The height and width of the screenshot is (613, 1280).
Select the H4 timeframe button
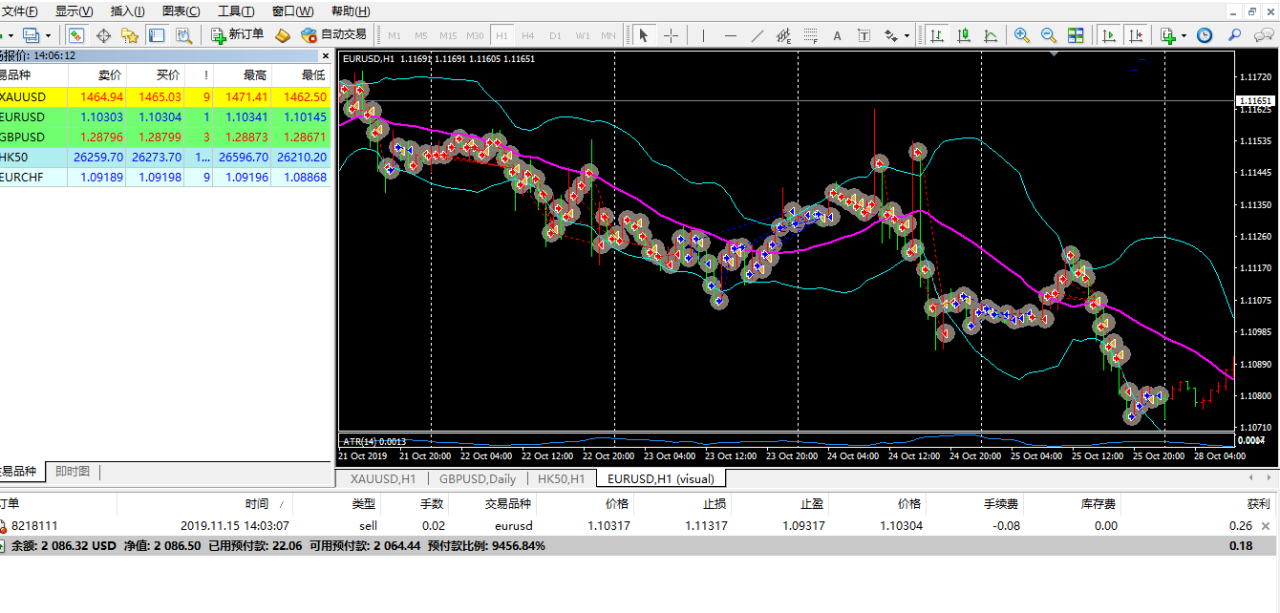click(x=528, y=35)
